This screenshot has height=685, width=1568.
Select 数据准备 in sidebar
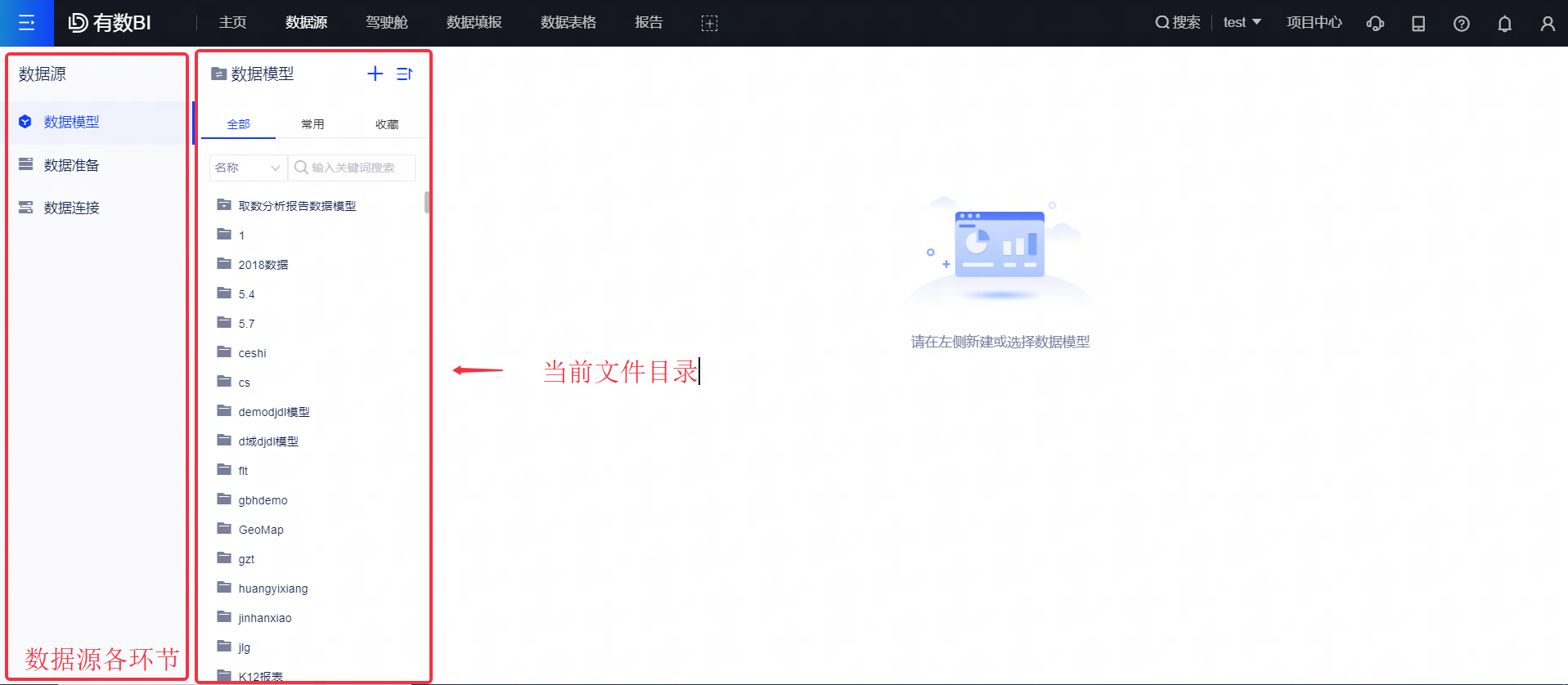pyautogui.click(x=71, y=165)
